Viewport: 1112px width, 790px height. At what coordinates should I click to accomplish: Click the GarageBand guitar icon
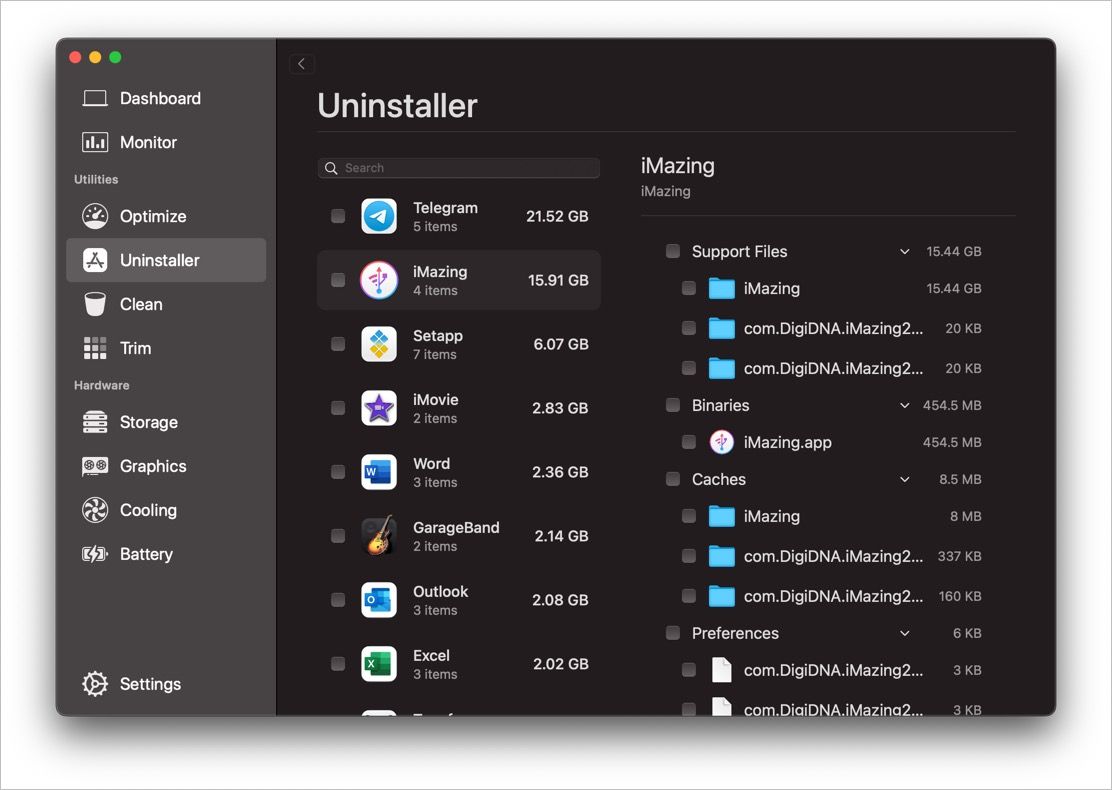pos(379,535)
